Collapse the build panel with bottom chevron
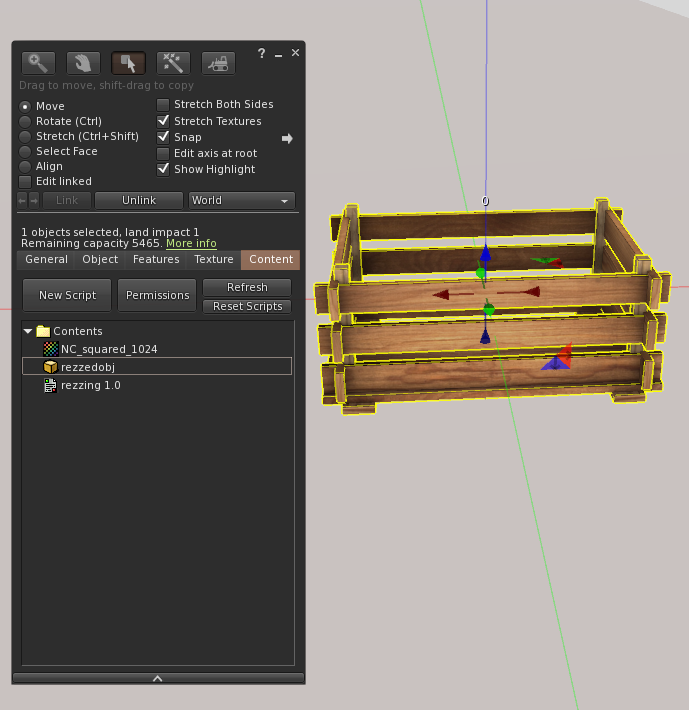This screenshot has width=689, height=710. tap(158, 678)
